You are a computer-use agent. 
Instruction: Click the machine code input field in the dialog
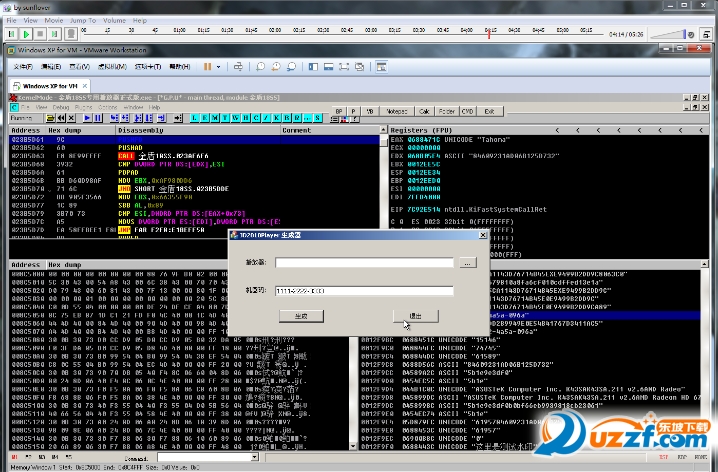364,291
